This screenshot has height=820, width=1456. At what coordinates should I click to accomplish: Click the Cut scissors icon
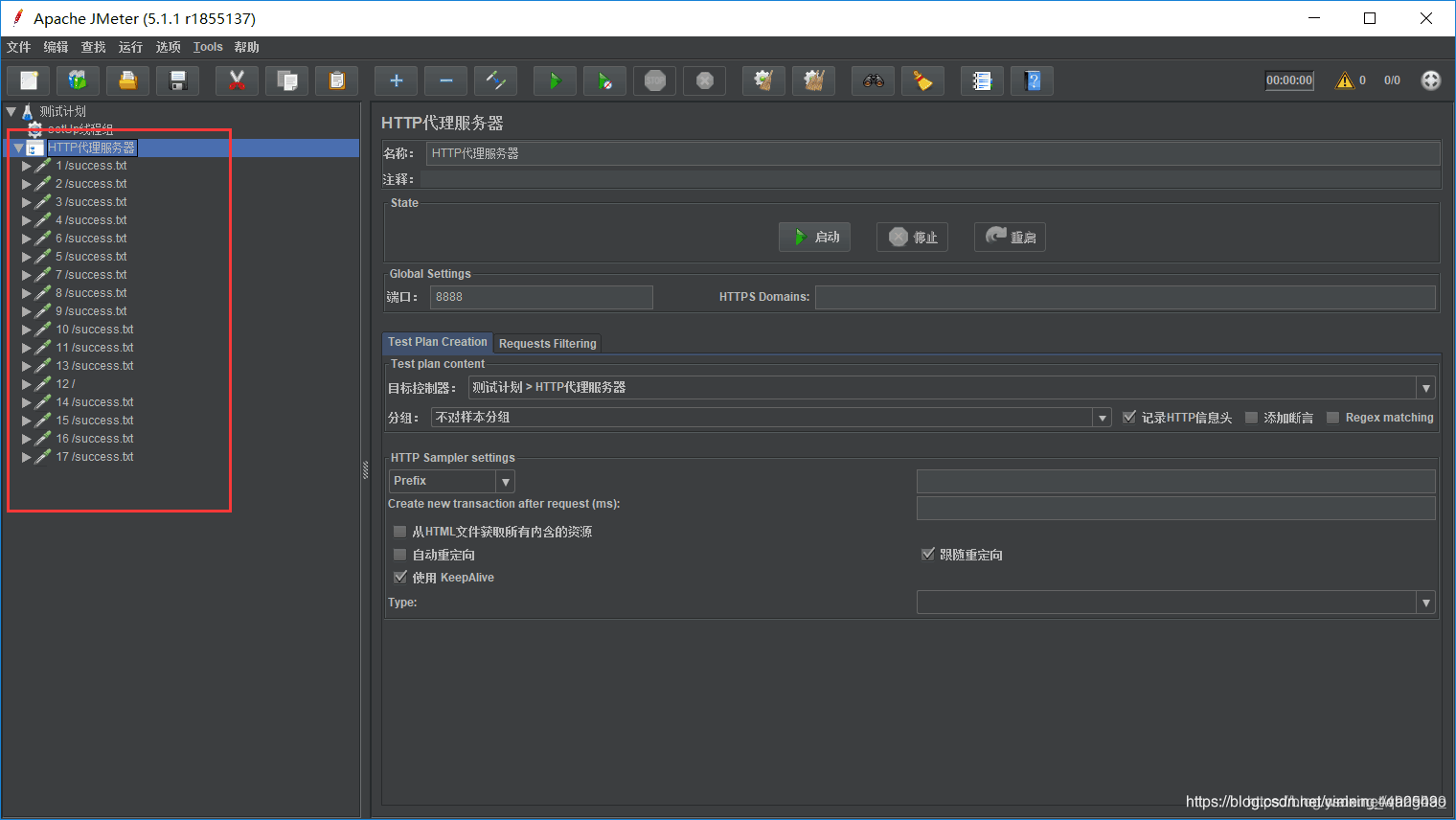tap(237, 81)
